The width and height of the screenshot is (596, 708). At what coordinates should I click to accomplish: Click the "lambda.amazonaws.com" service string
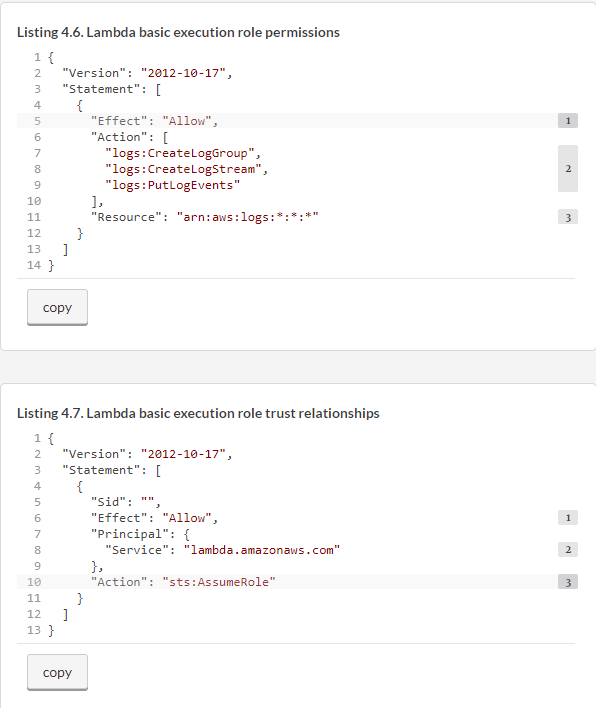click(261, 550)
